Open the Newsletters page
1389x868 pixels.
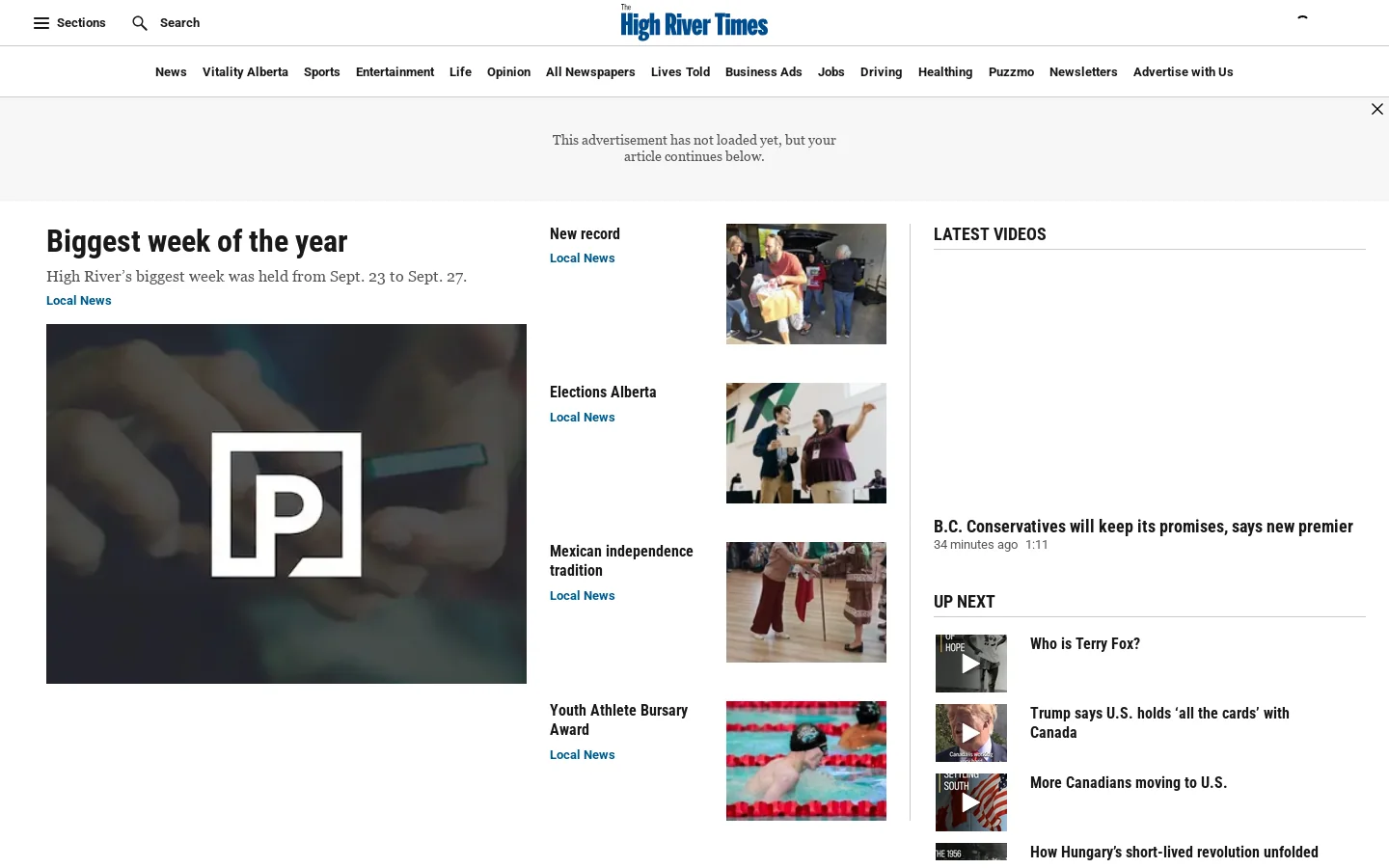click(1083, 72)
